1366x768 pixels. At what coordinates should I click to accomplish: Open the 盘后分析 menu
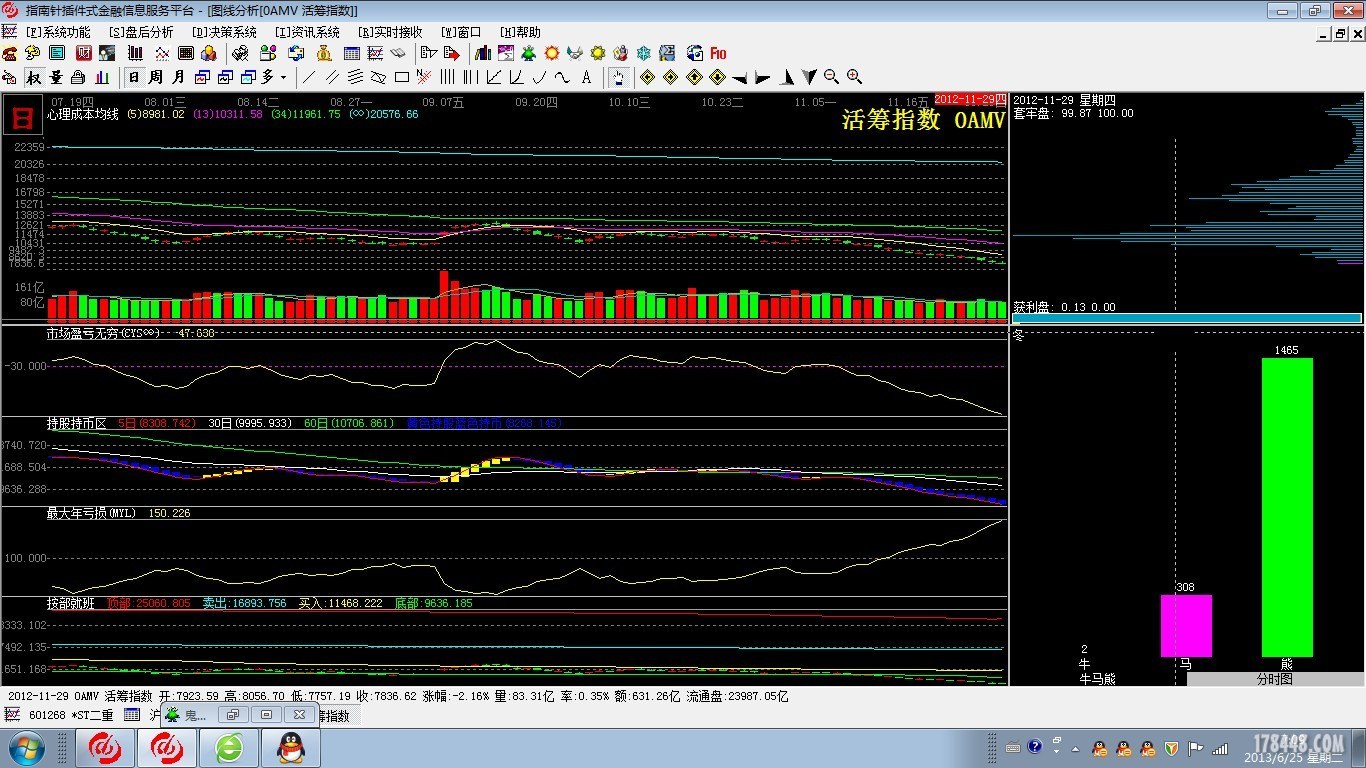click(140, 32)
